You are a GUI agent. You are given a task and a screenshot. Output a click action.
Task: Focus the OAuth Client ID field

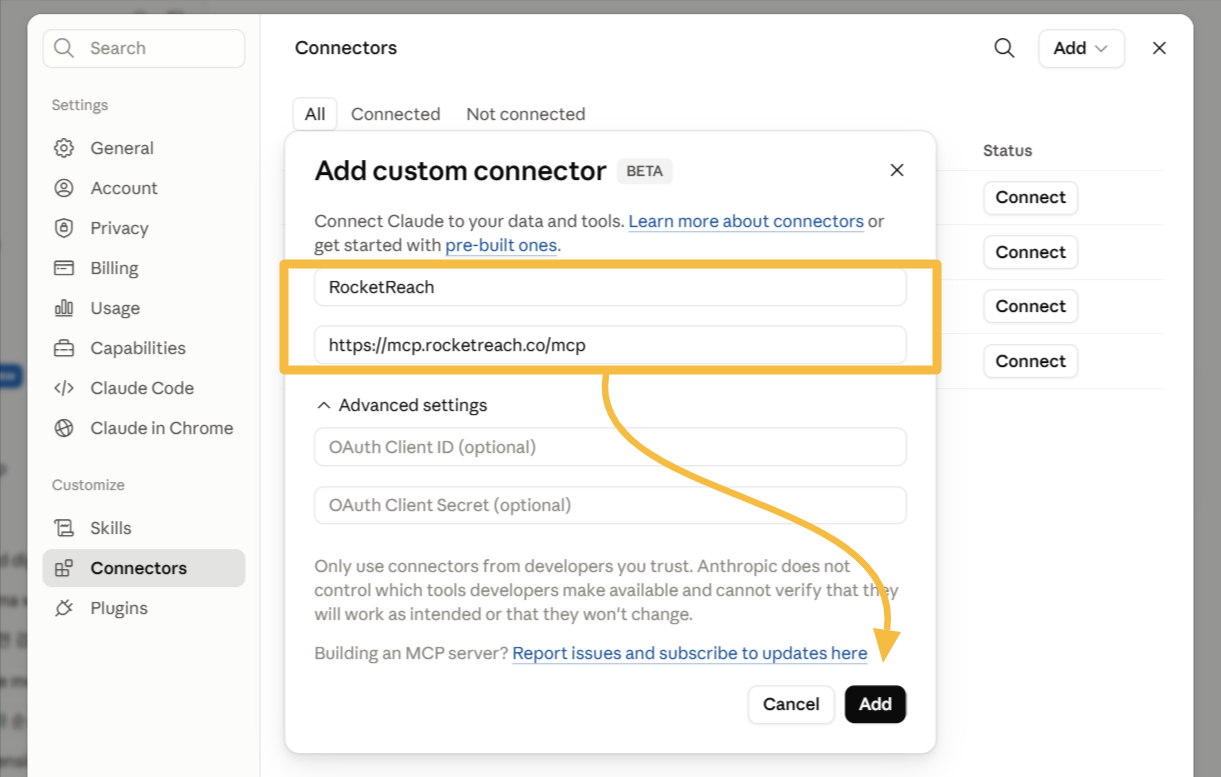610,447
